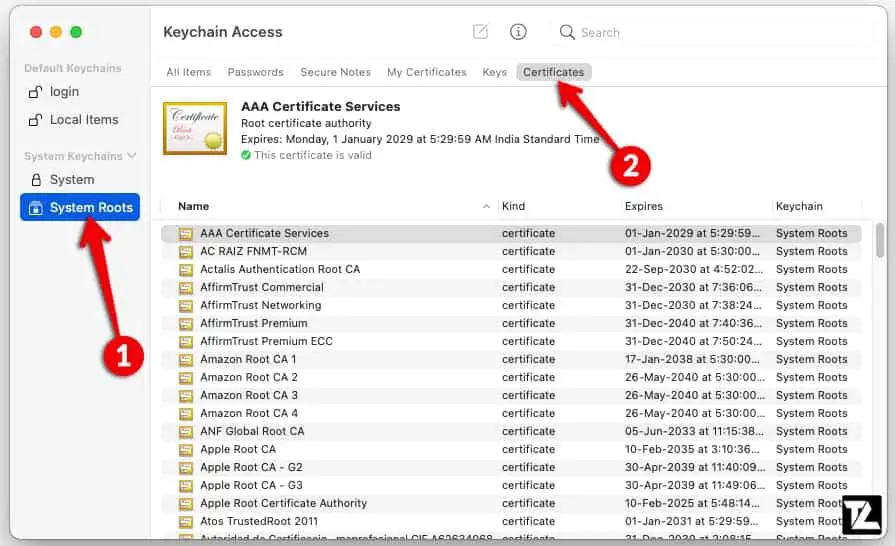Select the System Roots keychain
Viewport: 895px width, 546px height.
click(x=80, y=207)
